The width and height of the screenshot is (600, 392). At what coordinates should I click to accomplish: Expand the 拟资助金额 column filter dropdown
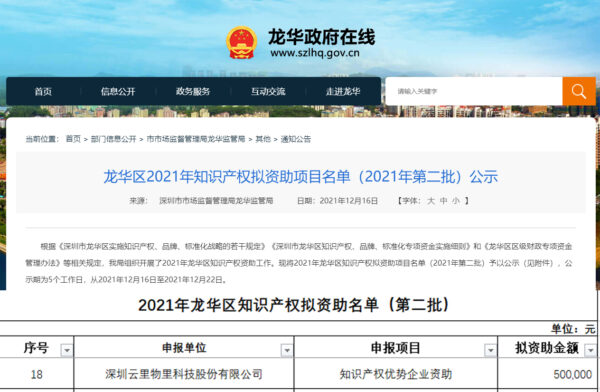point(590,350)
